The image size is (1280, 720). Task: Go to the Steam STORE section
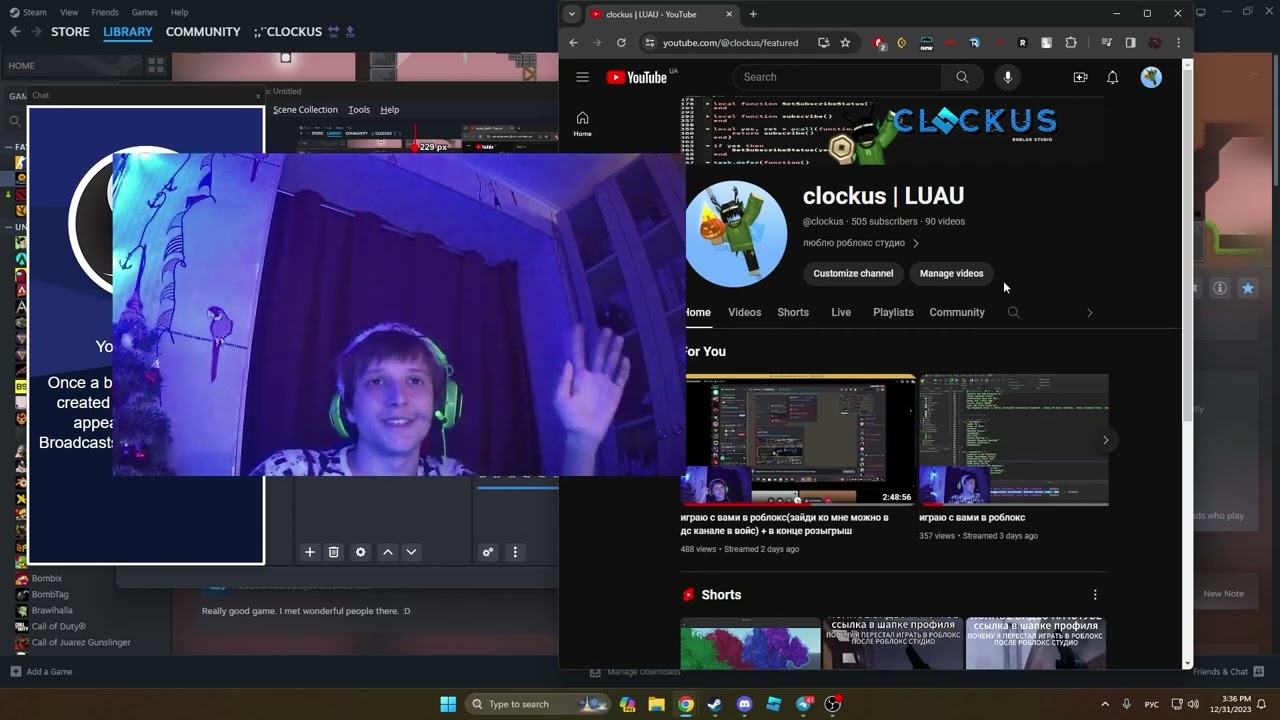(x=70, y=32)
